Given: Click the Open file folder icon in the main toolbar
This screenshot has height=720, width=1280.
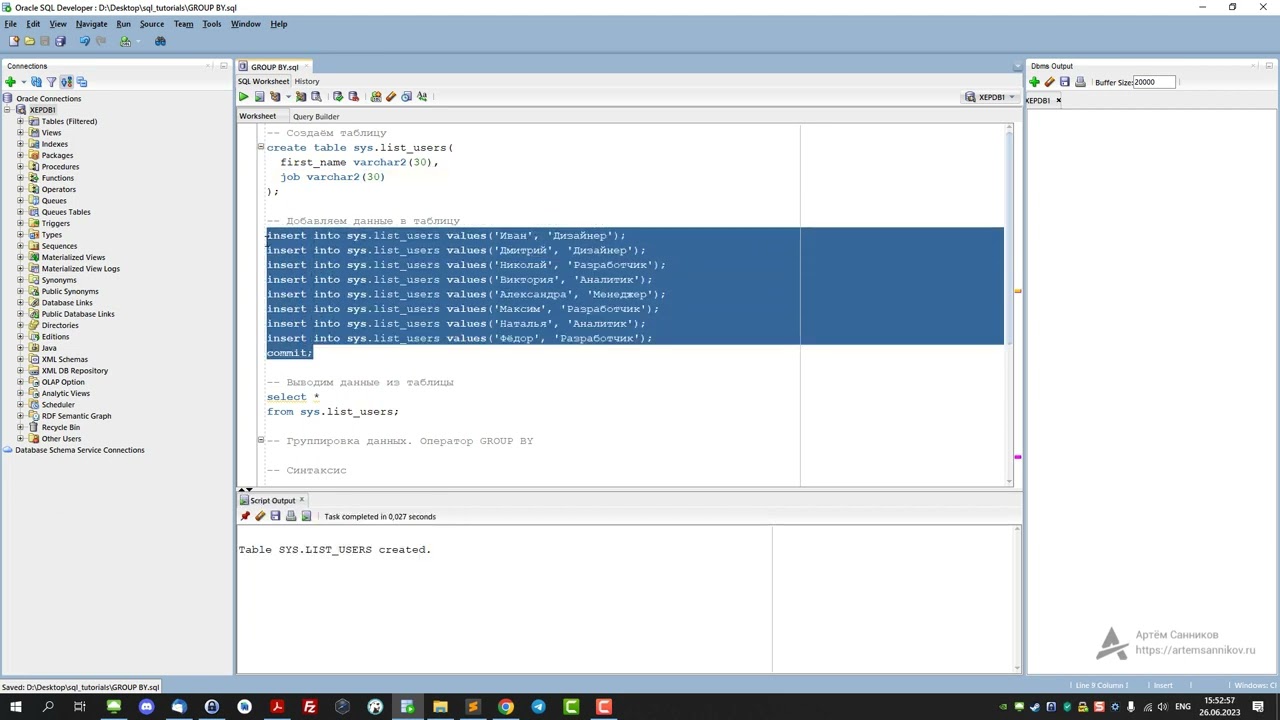Looking at the screenshot, I should (29, 41).
